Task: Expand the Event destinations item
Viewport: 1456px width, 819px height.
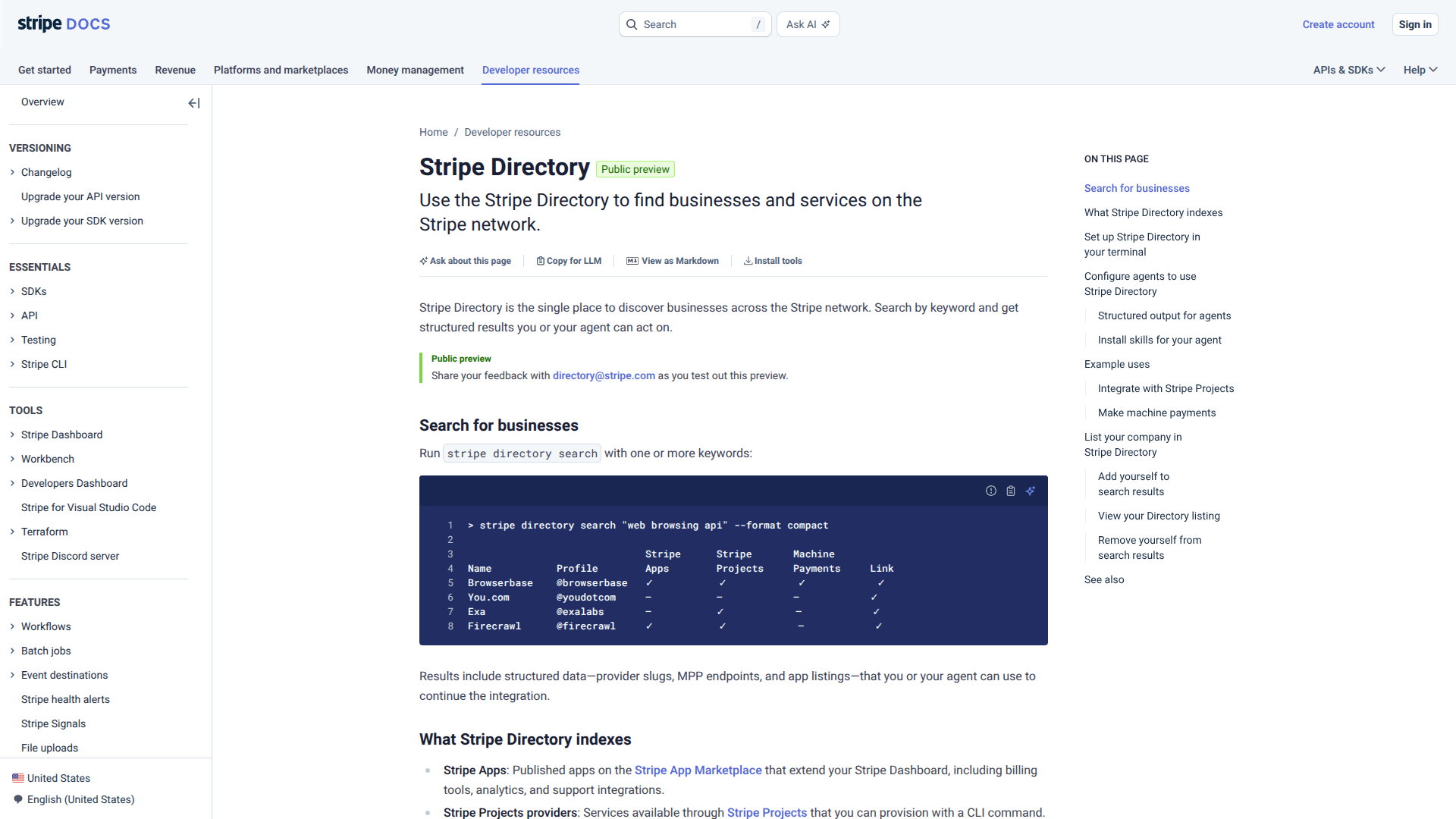Action: (x=12, y=675)
